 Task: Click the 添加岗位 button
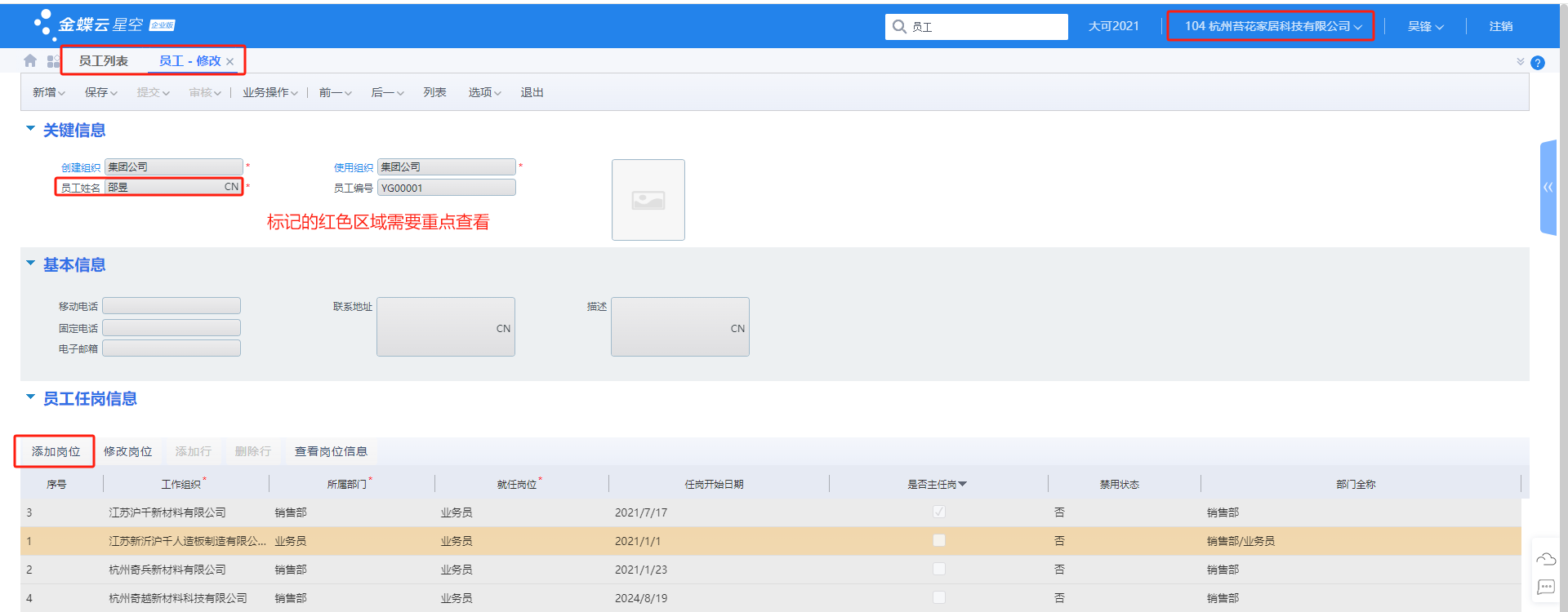(x=56, y=451)
